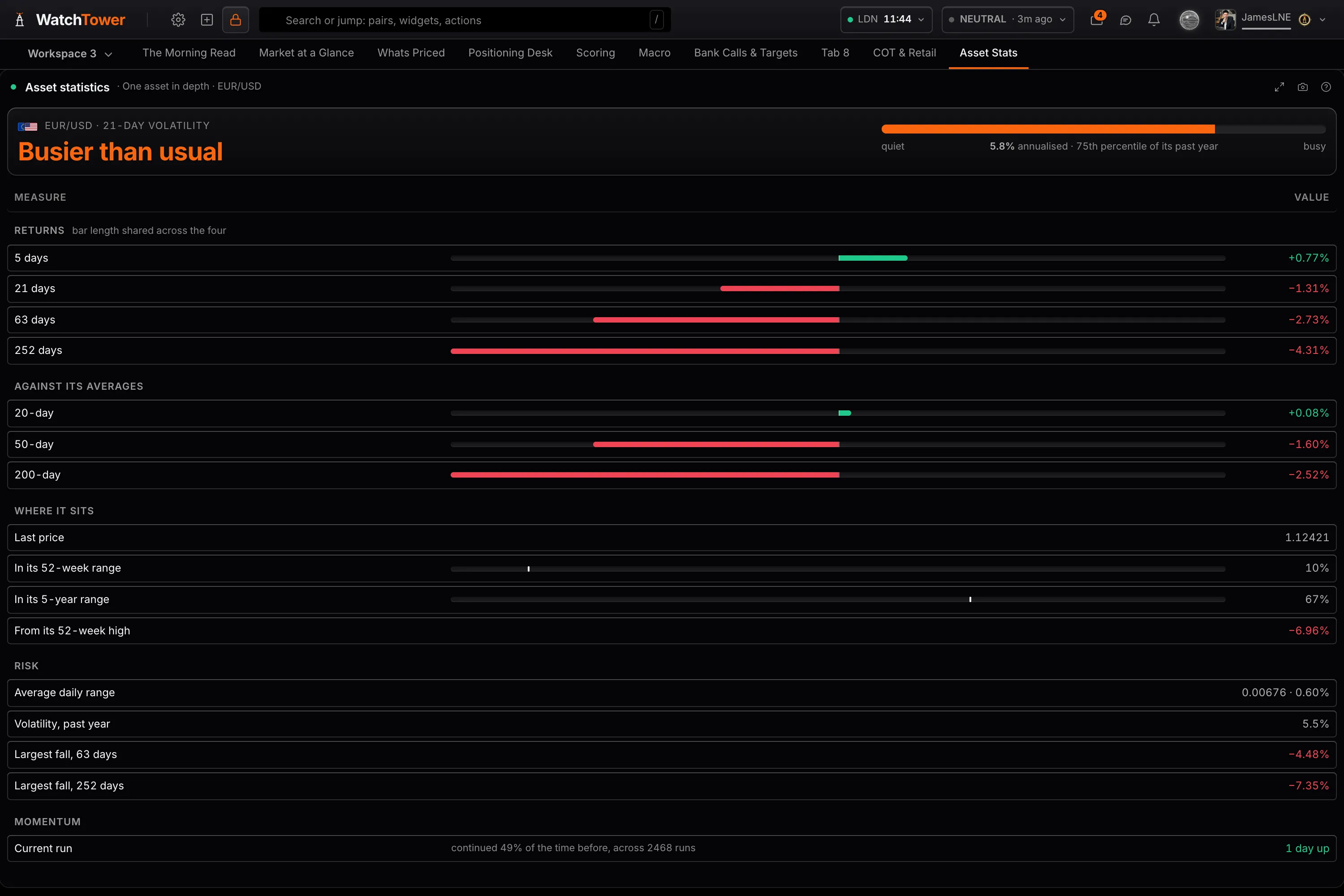Select the 5 days return row

click(672, 258)
